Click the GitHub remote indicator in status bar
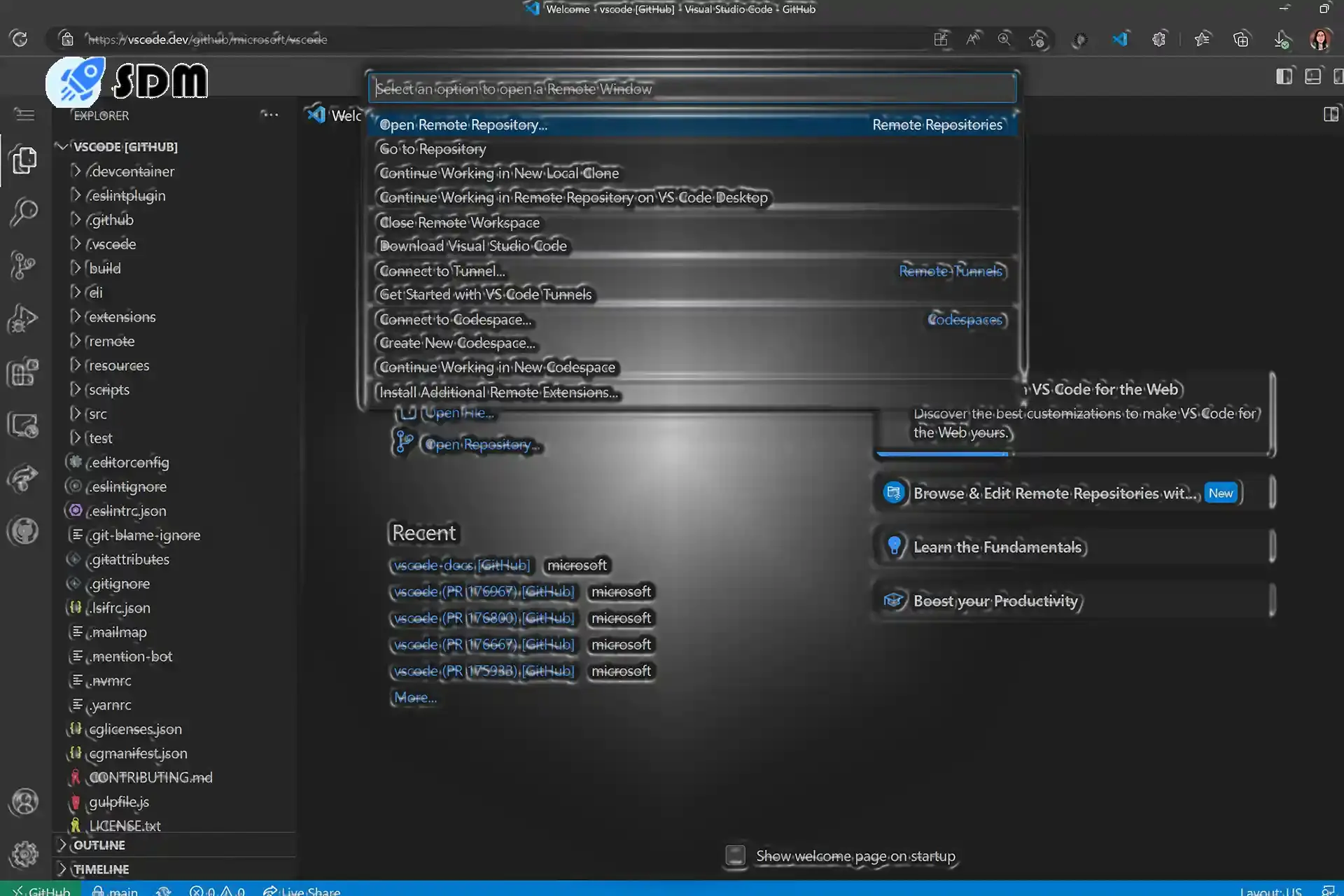This screenshot has height=896, width=1344. [x=41, y=890]
